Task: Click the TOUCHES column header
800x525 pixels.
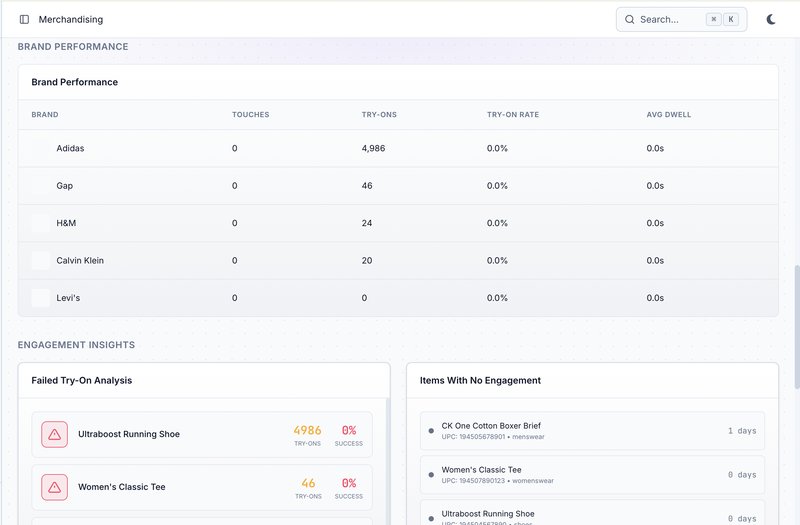Action: pyautogui.click(x=251, y=115)
